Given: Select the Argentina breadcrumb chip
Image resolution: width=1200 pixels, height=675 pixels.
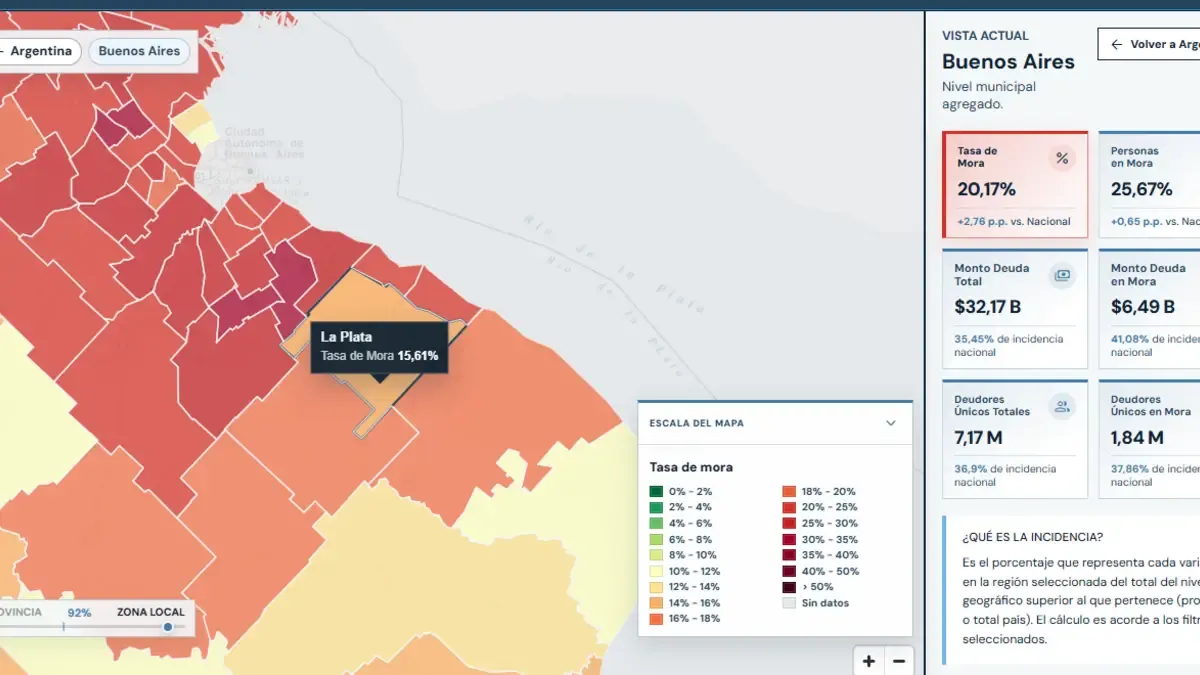Looking at the screenshot, I should click(x=36, y=51).
